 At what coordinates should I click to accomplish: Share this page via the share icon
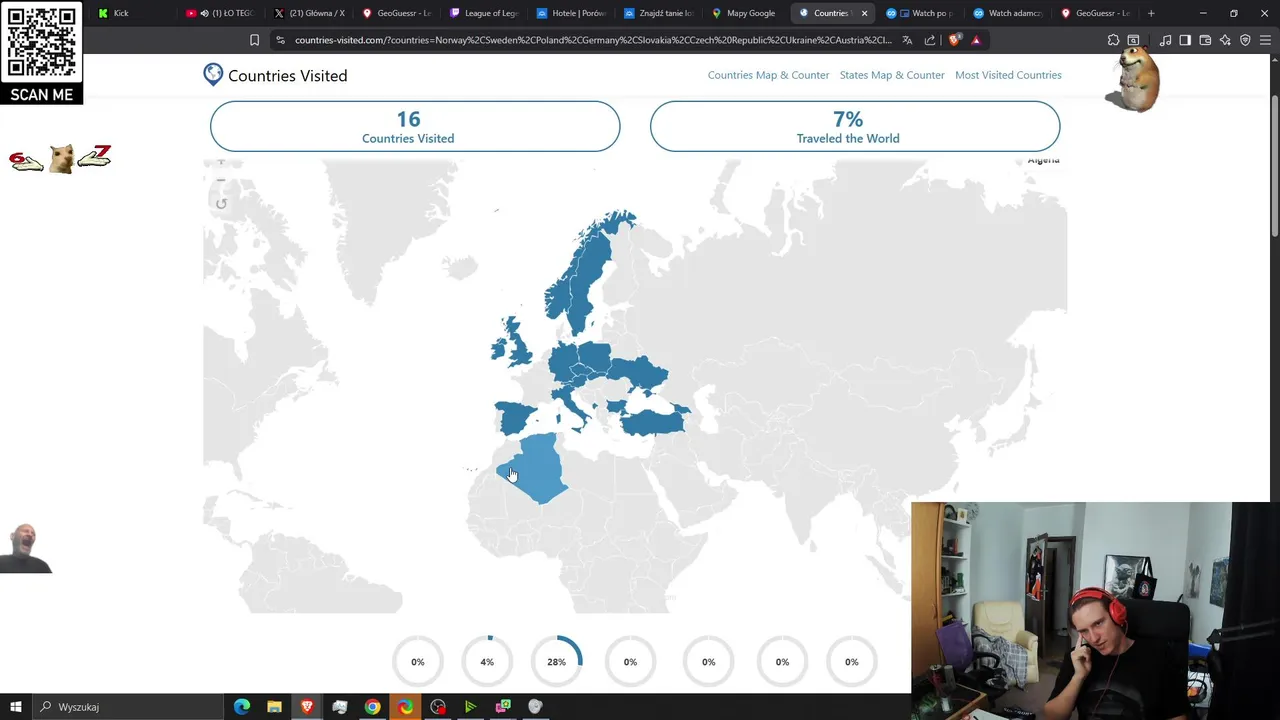[930, 40]
